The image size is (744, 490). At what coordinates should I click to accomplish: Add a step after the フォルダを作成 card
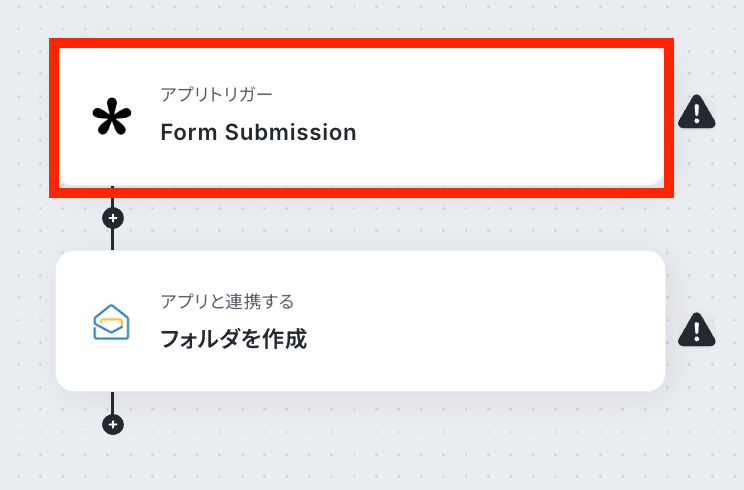(x=113, y=425)
